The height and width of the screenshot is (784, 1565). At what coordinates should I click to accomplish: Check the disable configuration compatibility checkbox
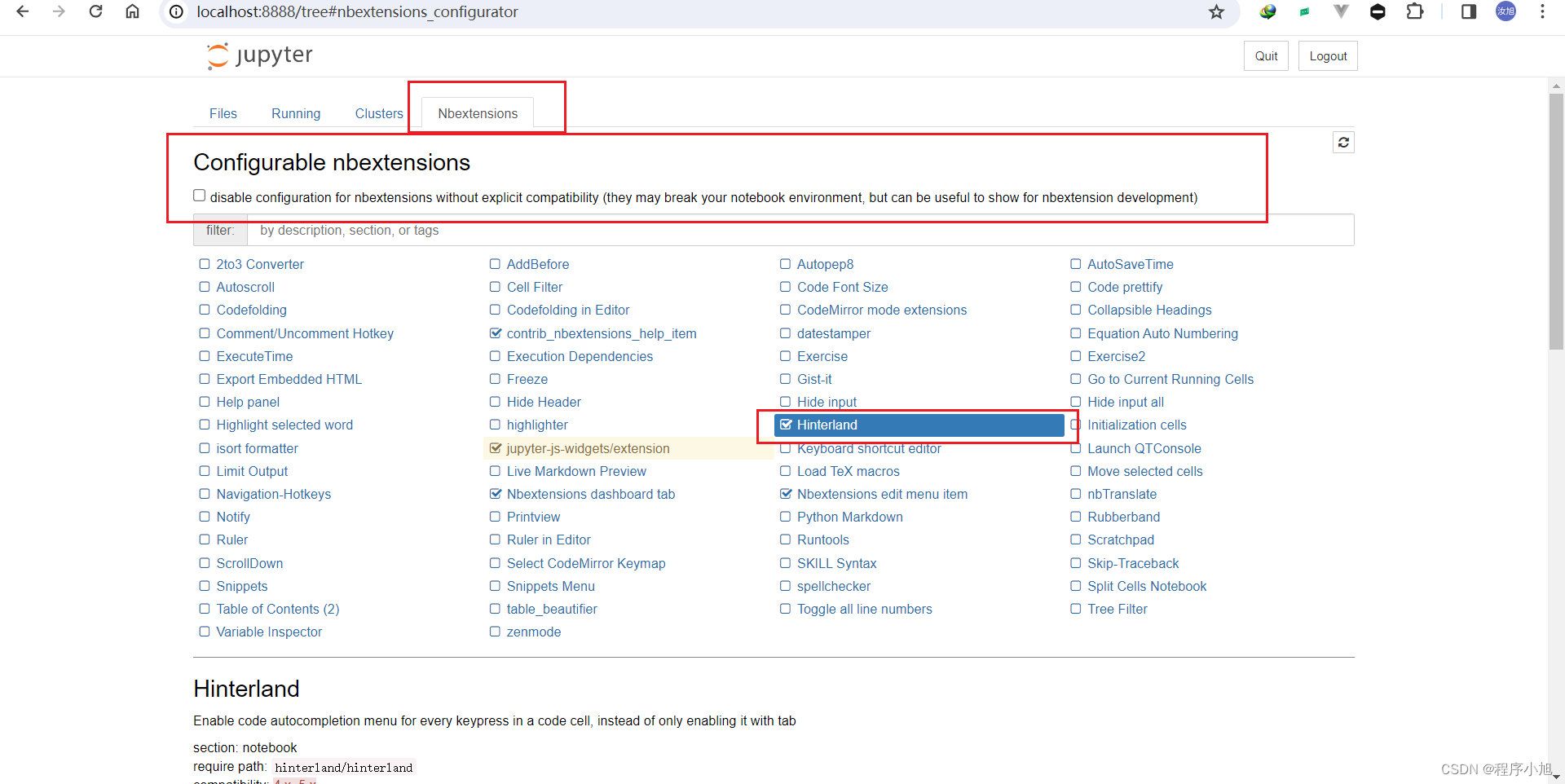tap(199, 196)
